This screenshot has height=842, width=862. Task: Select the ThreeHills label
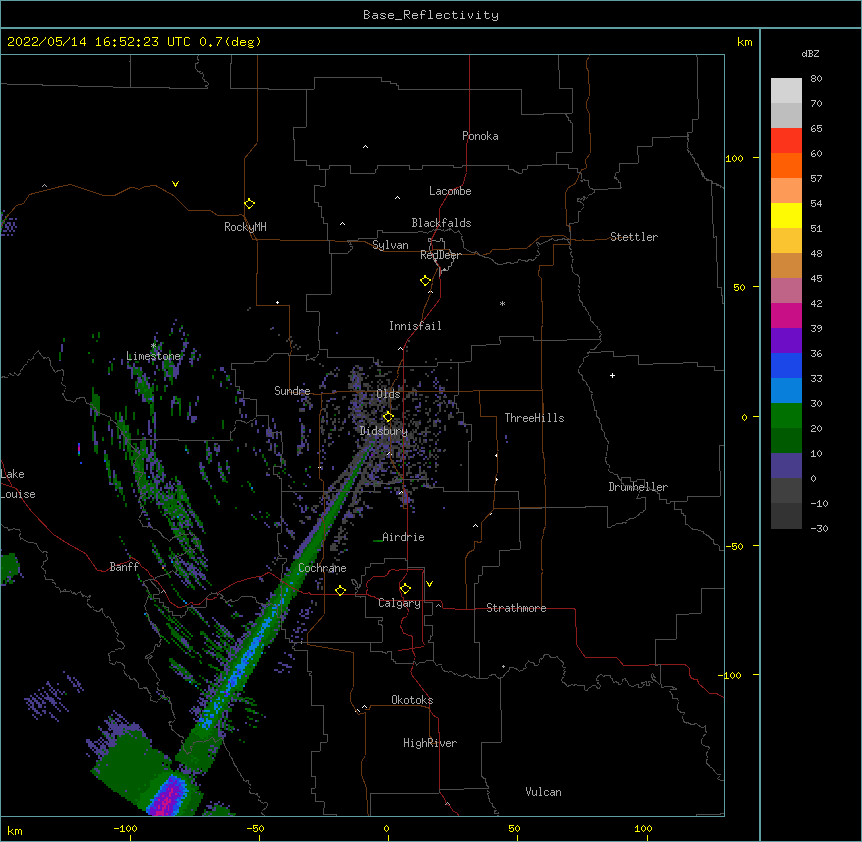coord(534,418)
